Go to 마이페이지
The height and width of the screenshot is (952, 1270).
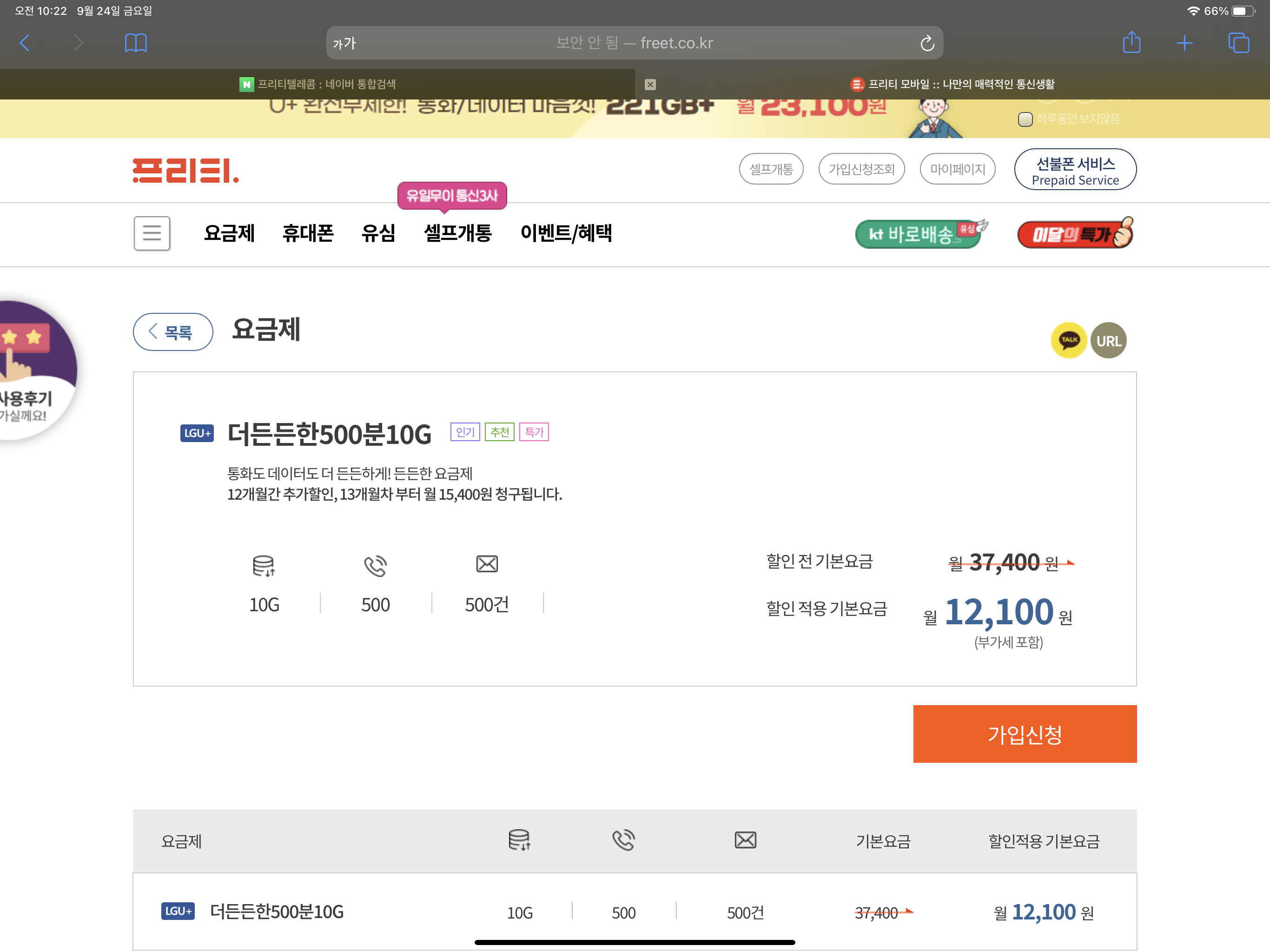point(957,169)
